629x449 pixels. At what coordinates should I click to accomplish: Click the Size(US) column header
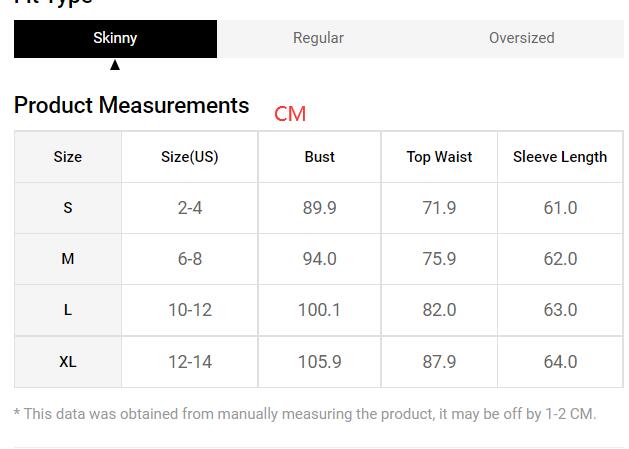[190, 156]
